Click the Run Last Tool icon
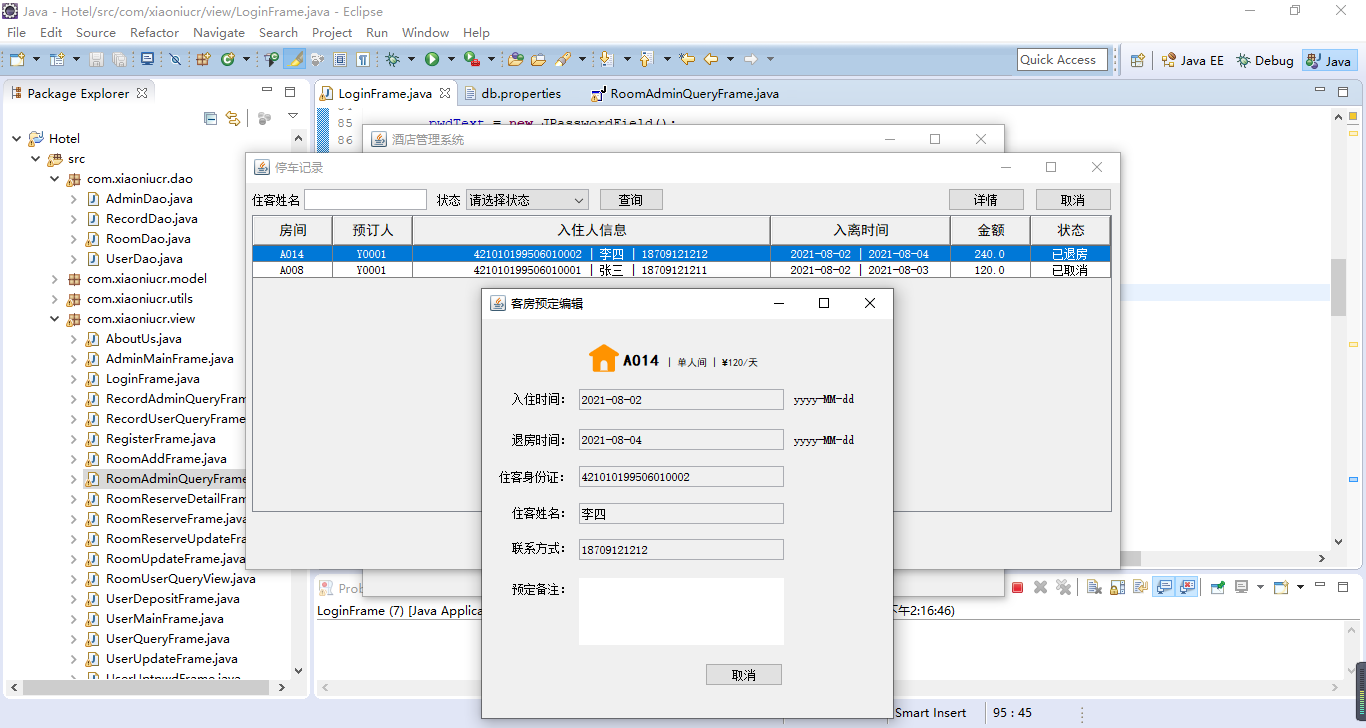The width and height of the screenshot is (1366, 728). pos(472,60)
